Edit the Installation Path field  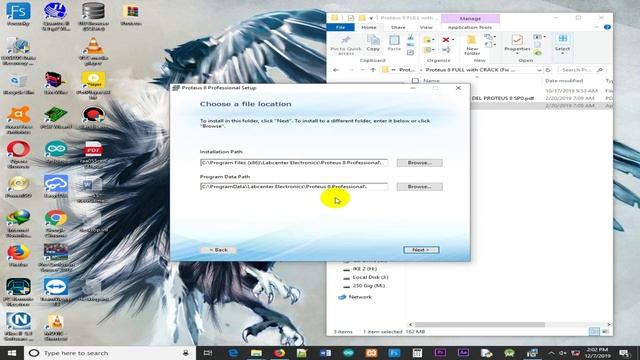[x=294, y=162]
